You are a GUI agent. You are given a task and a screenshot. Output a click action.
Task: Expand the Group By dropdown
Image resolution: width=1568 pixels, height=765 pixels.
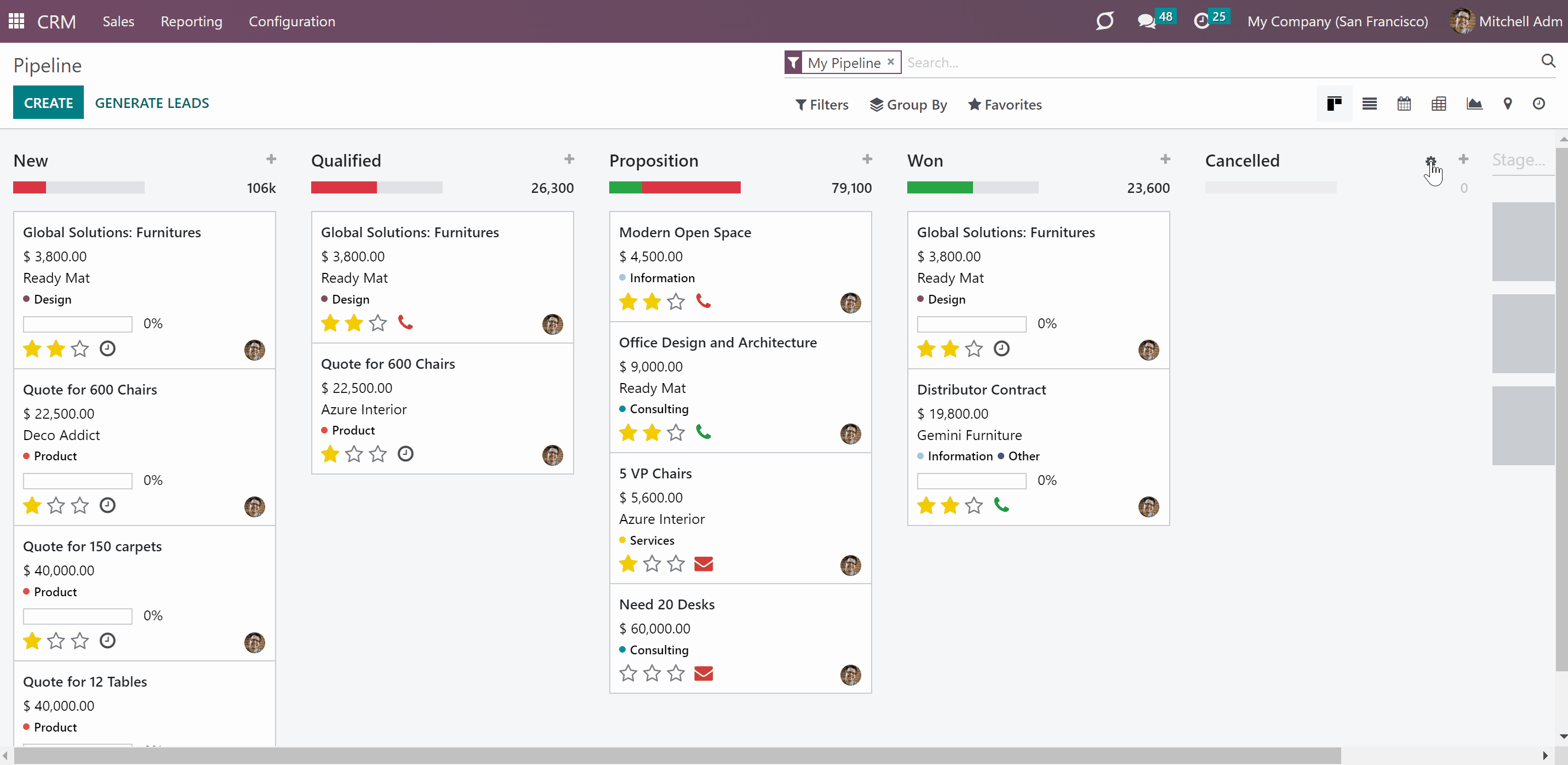pyautogui.click(x=908, y=105)
